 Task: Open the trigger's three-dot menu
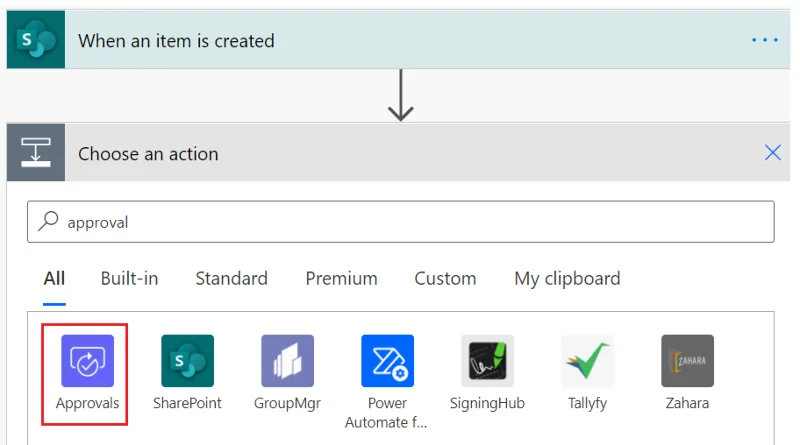coord(765,40)
